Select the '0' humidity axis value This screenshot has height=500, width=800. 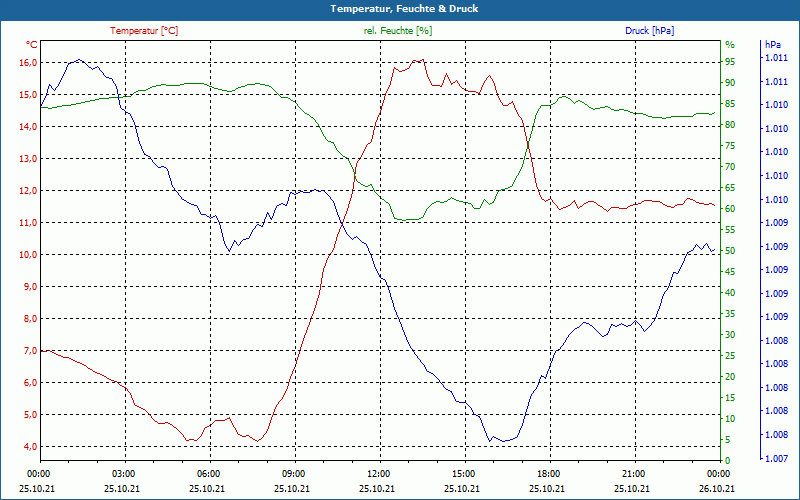pyautogui.click(x=728, y=461)
